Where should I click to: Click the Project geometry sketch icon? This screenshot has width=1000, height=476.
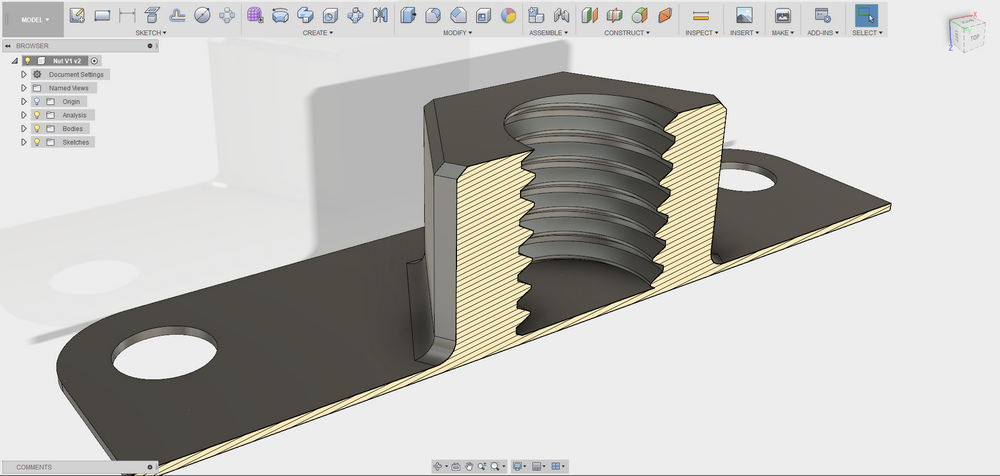(x=152, y=15)
